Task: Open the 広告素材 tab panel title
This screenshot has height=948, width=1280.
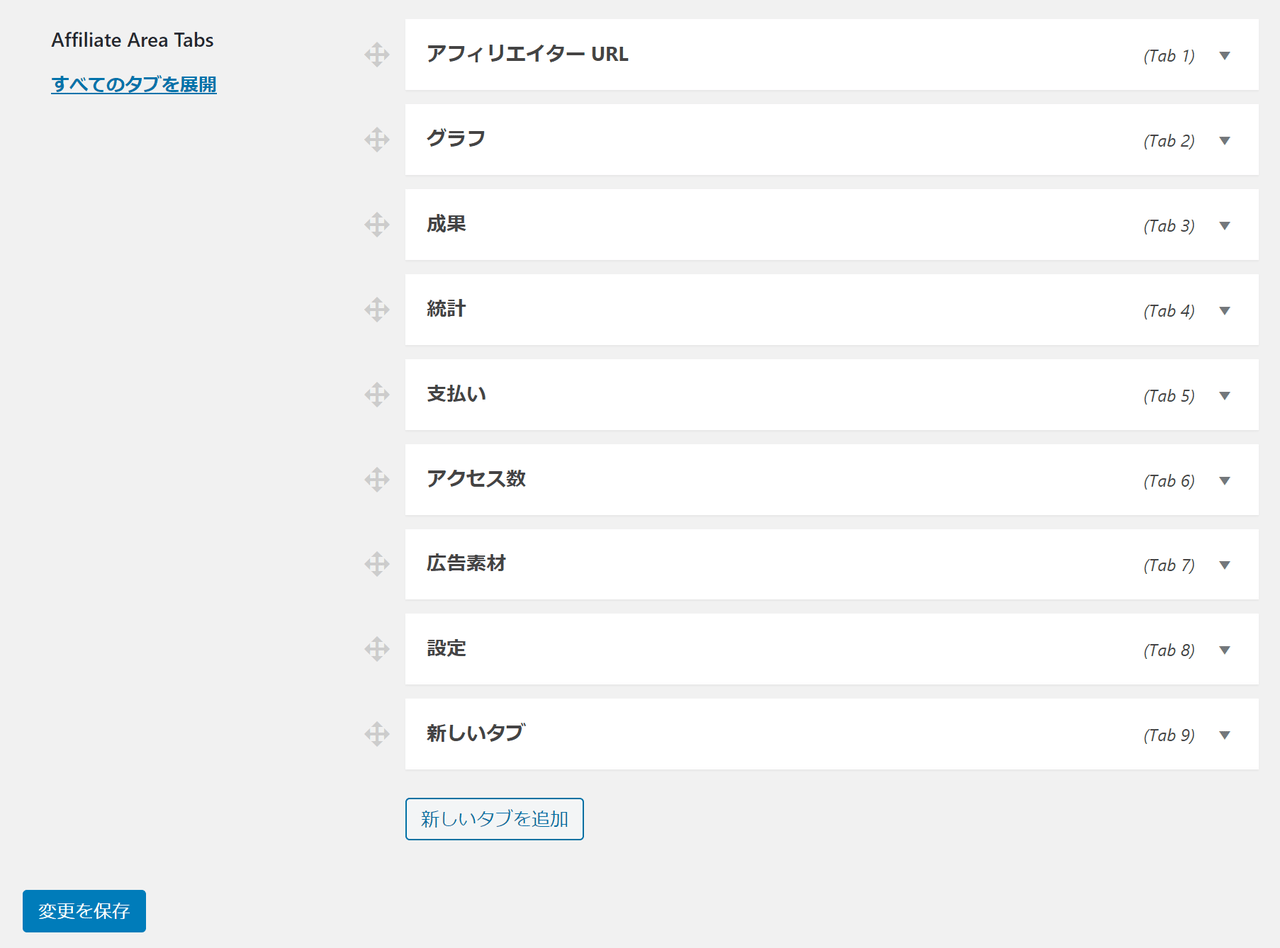Action: pyautogui.click(x=466, y=564)
